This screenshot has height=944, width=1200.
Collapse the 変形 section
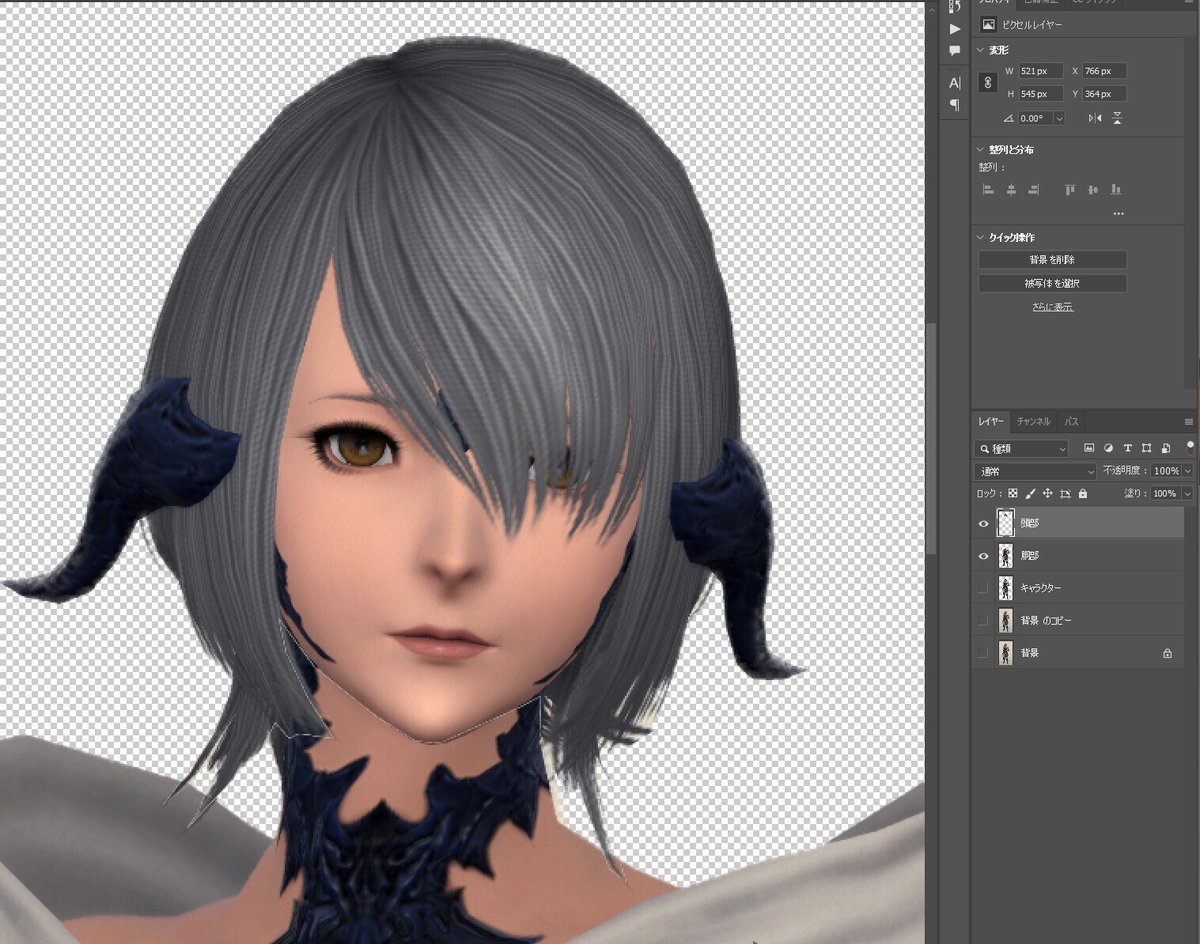pyautogui.click(x=980, y=50)
